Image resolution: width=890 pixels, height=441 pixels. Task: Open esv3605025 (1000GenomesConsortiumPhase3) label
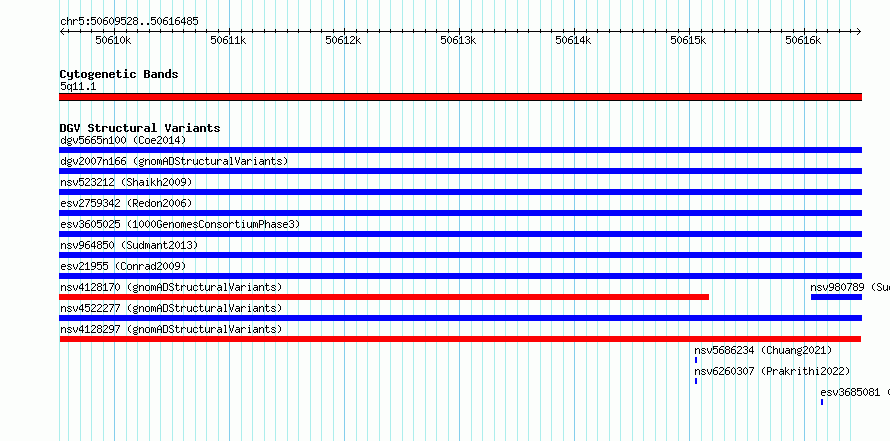[180, 224]
